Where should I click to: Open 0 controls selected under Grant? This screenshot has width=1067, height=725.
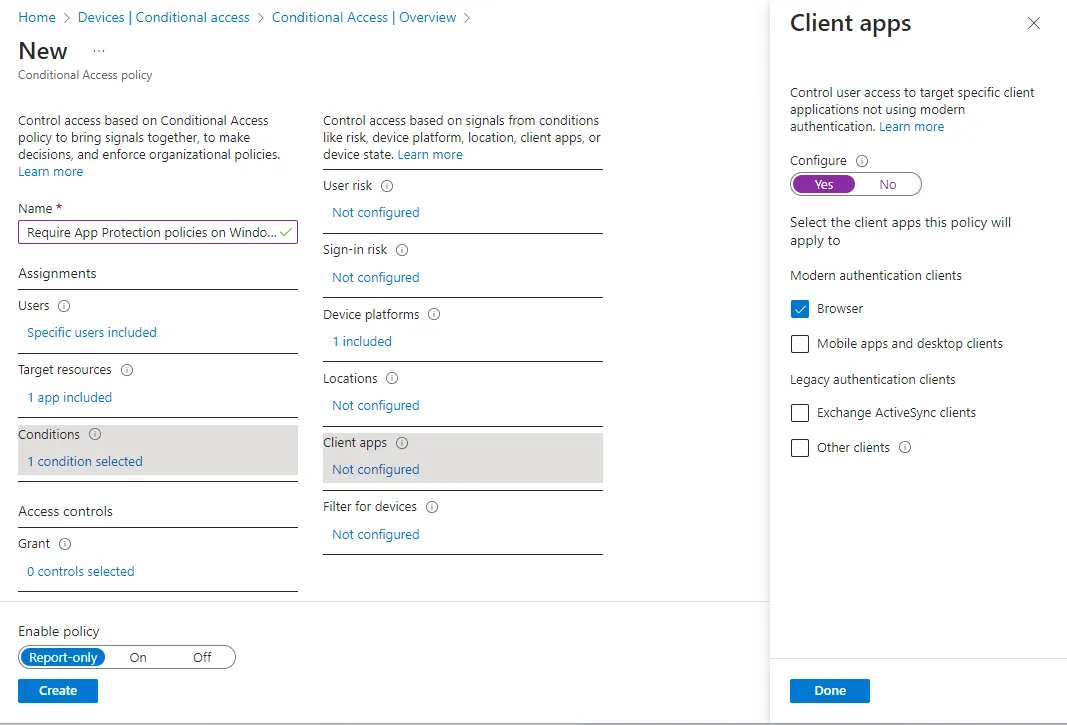coord(81,572)
